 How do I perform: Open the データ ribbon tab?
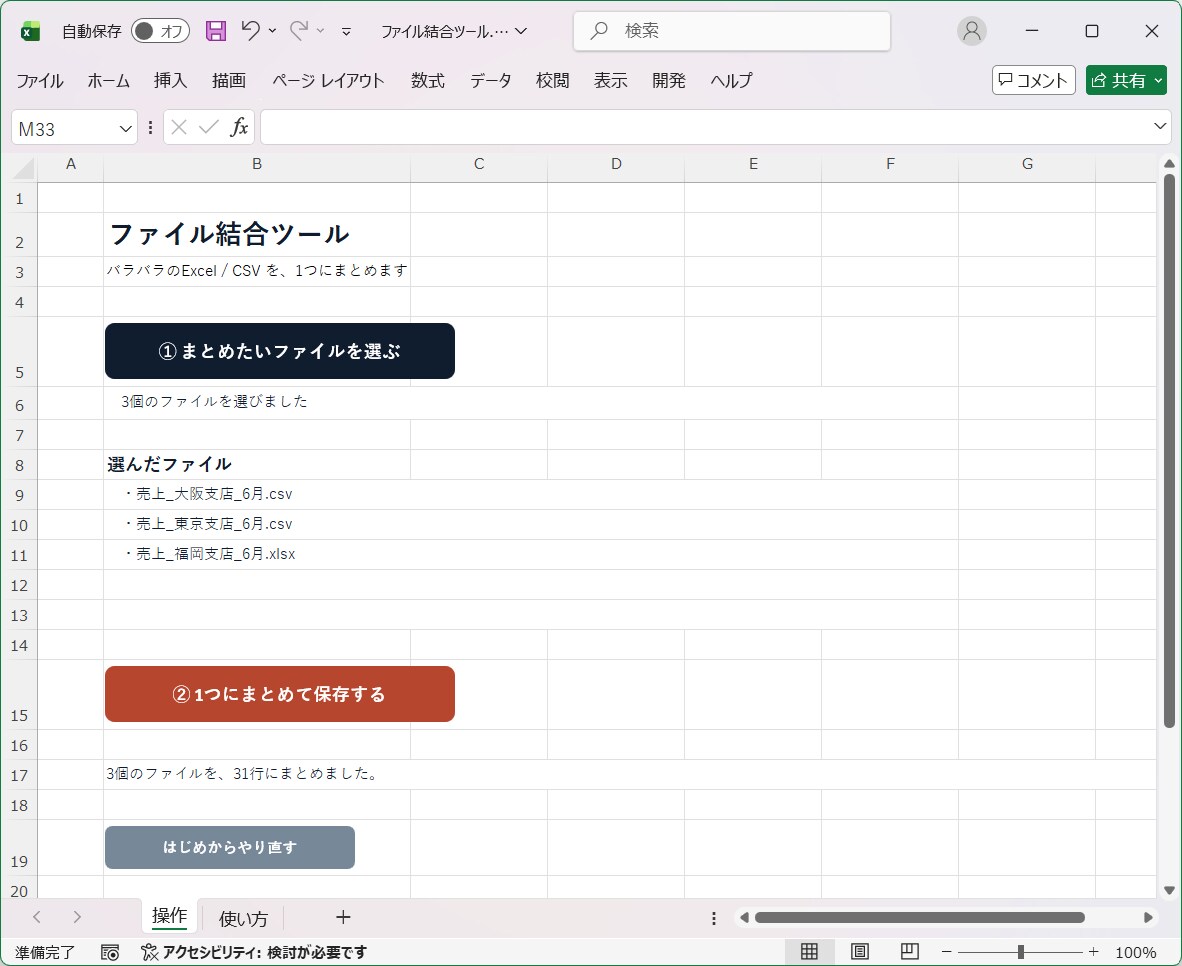(491, 81)
